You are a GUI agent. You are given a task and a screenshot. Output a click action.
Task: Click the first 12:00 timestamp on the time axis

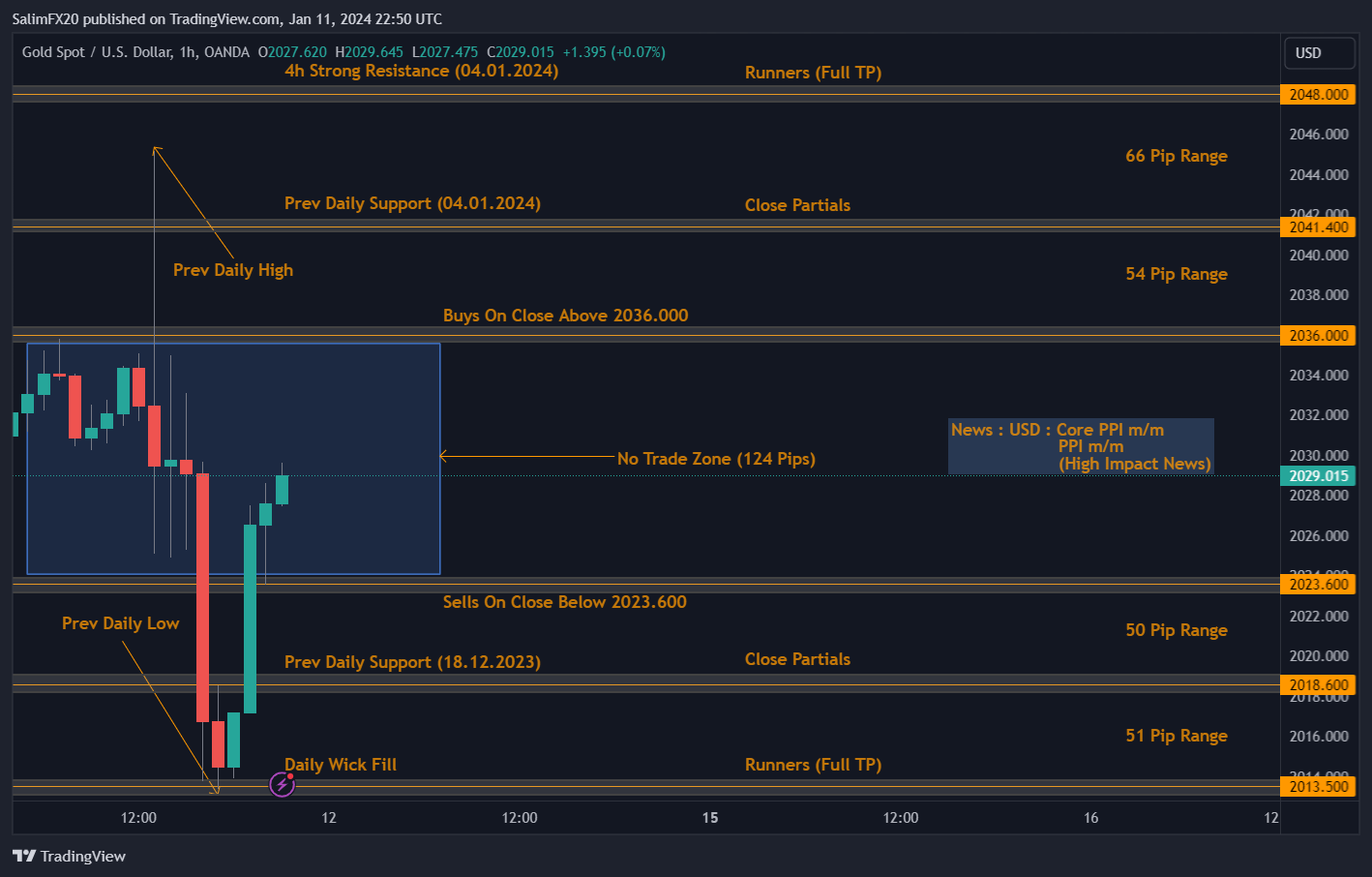coord(138,817)
